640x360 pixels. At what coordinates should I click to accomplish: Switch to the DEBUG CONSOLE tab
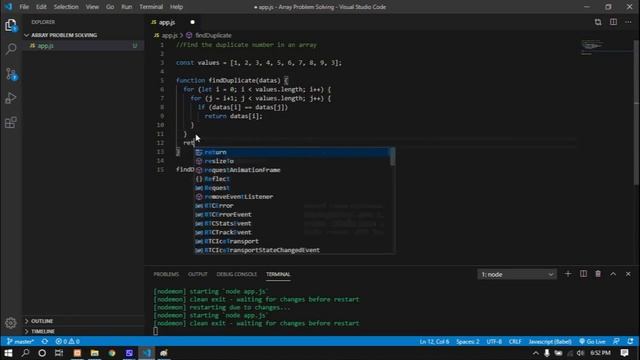point(236,274)
